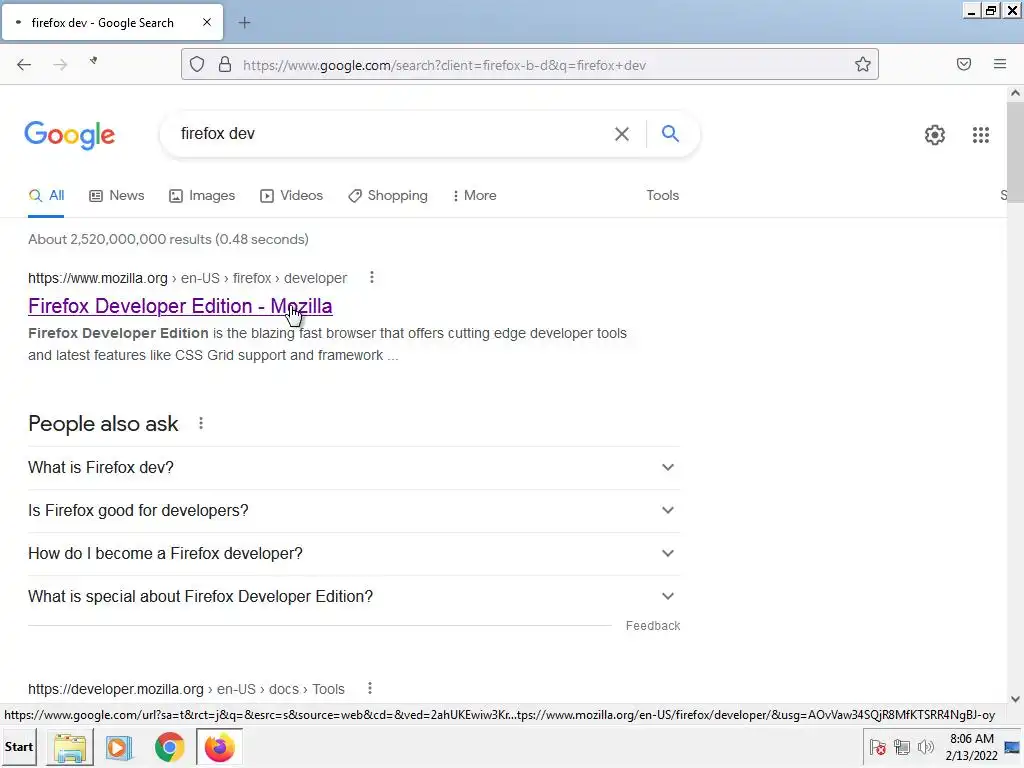Open the volume speaker tray icon
This screenshot has width=1024, height=768.
(925, 747)
